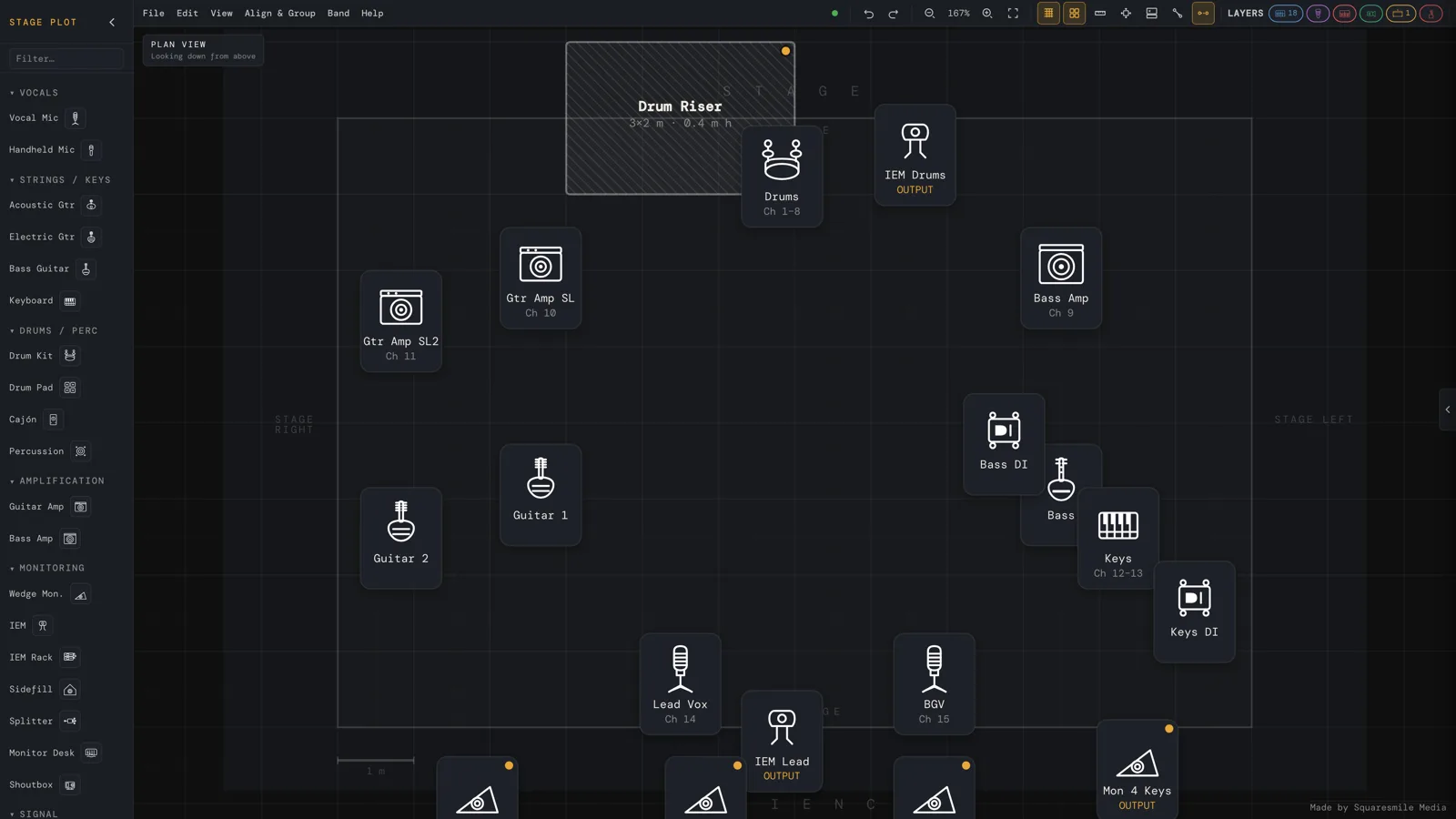The width and height of the screenshot is (1456, 819).
Task: Expand the right-edge side panel
Action: point(1447,409)
